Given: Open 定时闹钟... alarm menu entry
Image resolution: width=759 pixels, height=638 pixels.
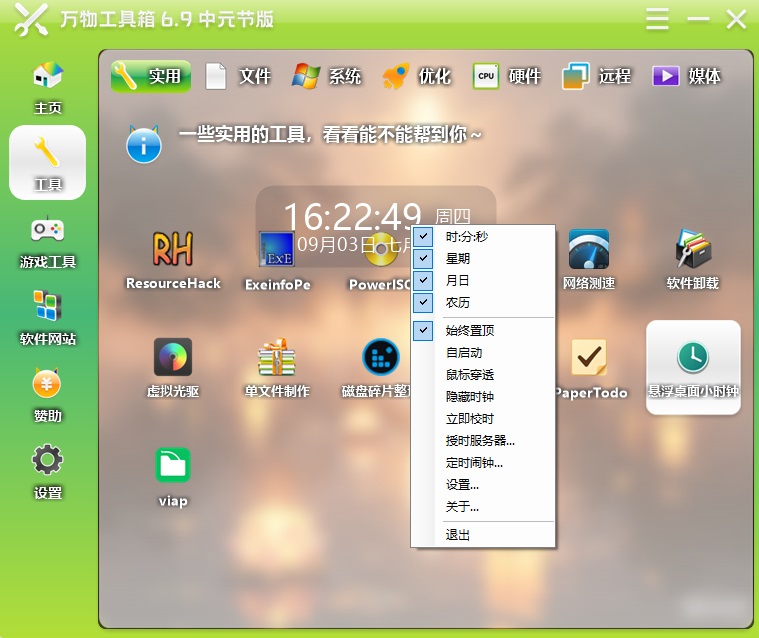Looking at the screenshot, I should [483, 463].
